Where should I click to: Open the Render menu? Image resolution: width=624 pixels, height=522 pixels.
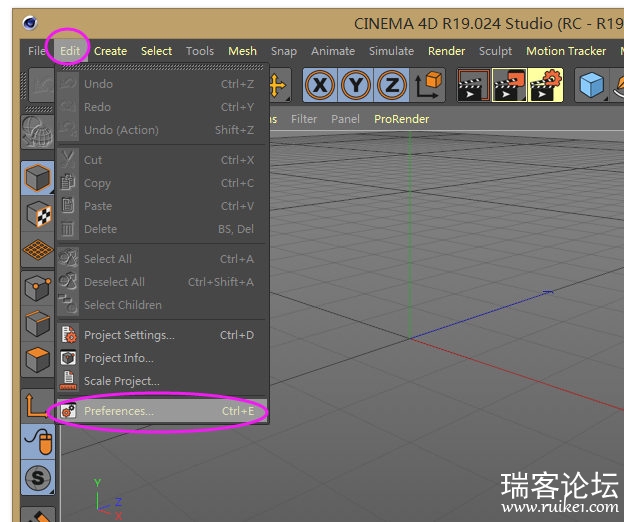[x=447, y=51]
